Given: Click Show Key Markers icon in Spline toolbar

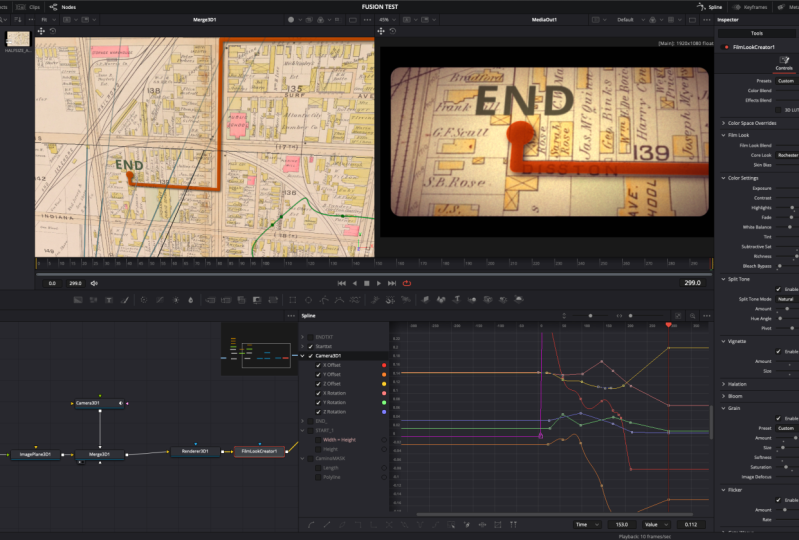Looking at the screenshot, I should [x=513, y=524].
